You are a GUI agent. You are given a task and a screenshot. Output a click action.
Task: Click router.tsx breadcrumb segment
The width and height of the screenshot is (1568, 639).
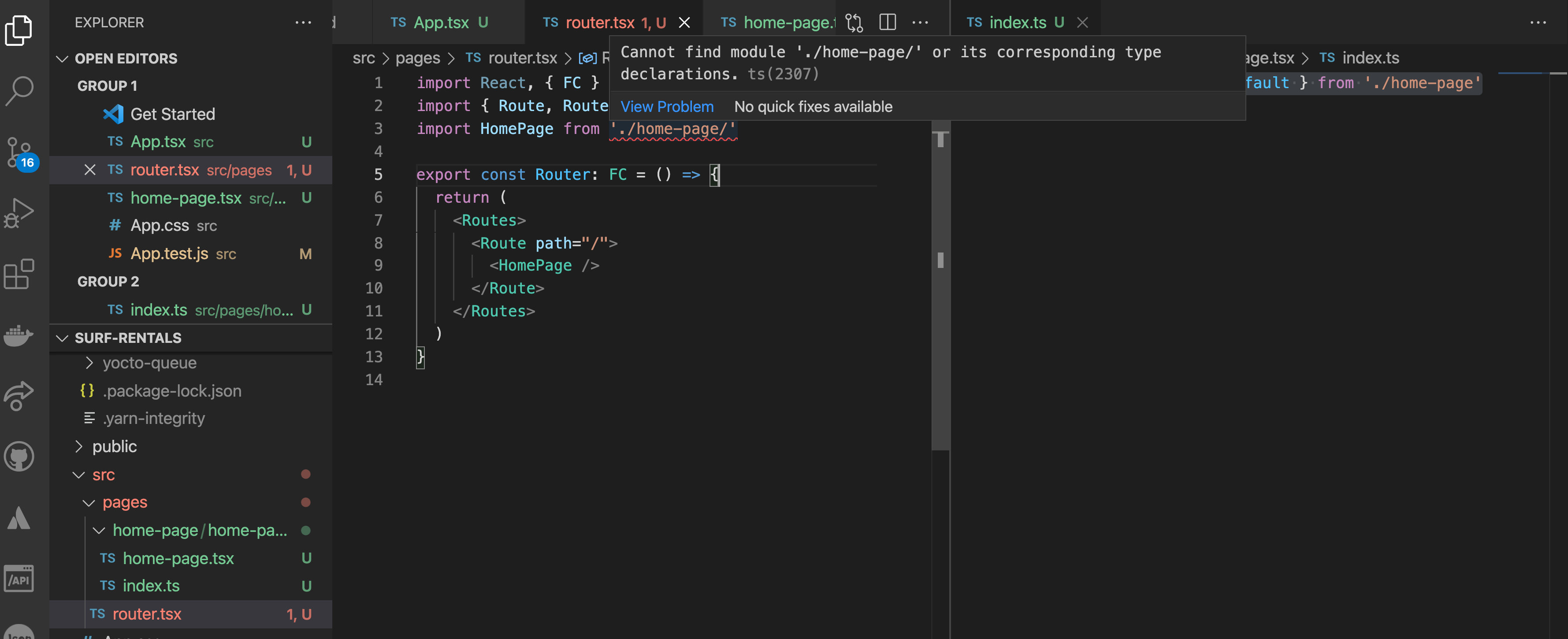coord(511,58)
